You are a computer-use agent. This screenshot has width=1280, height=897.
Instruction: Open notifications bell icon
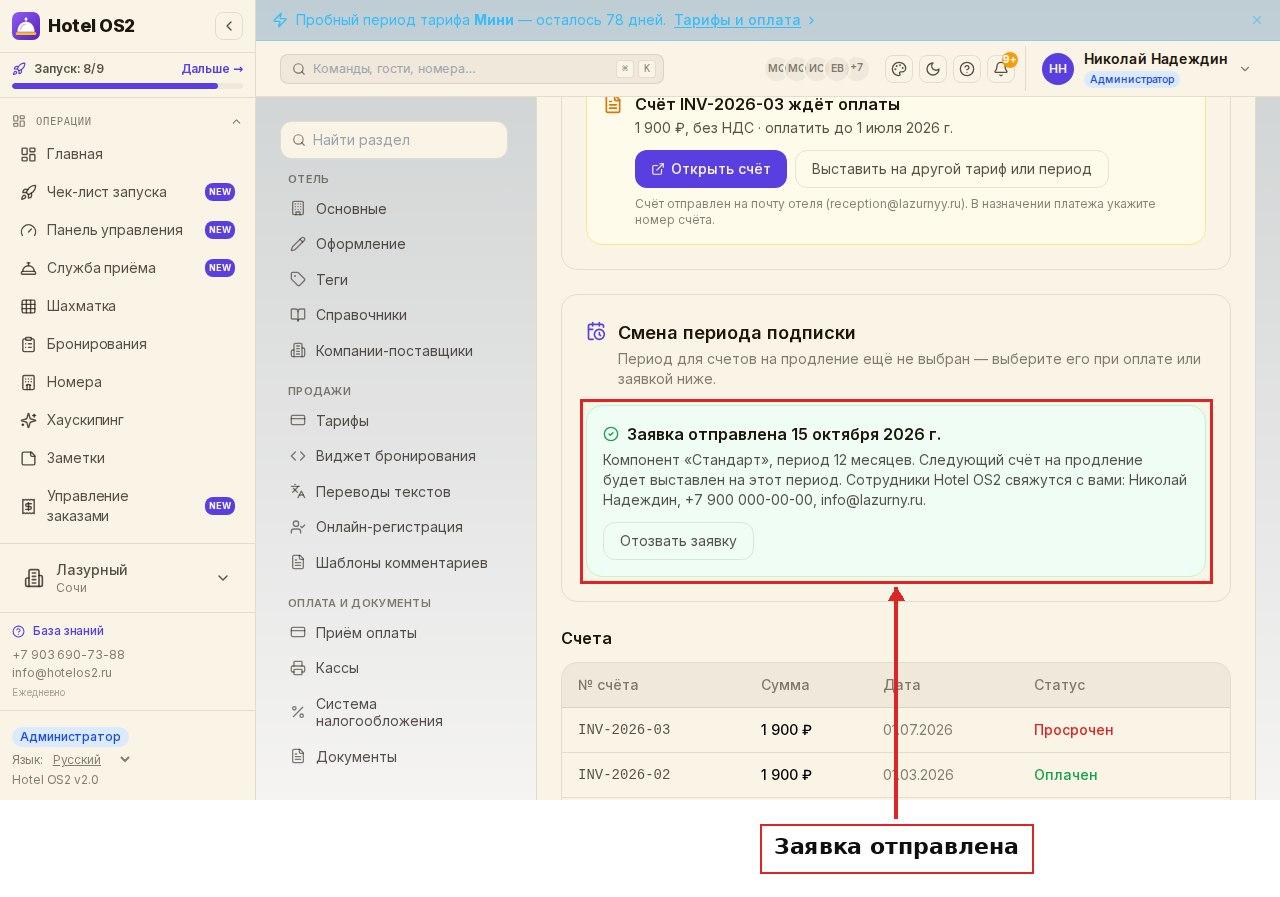(x=1001, y=69)
